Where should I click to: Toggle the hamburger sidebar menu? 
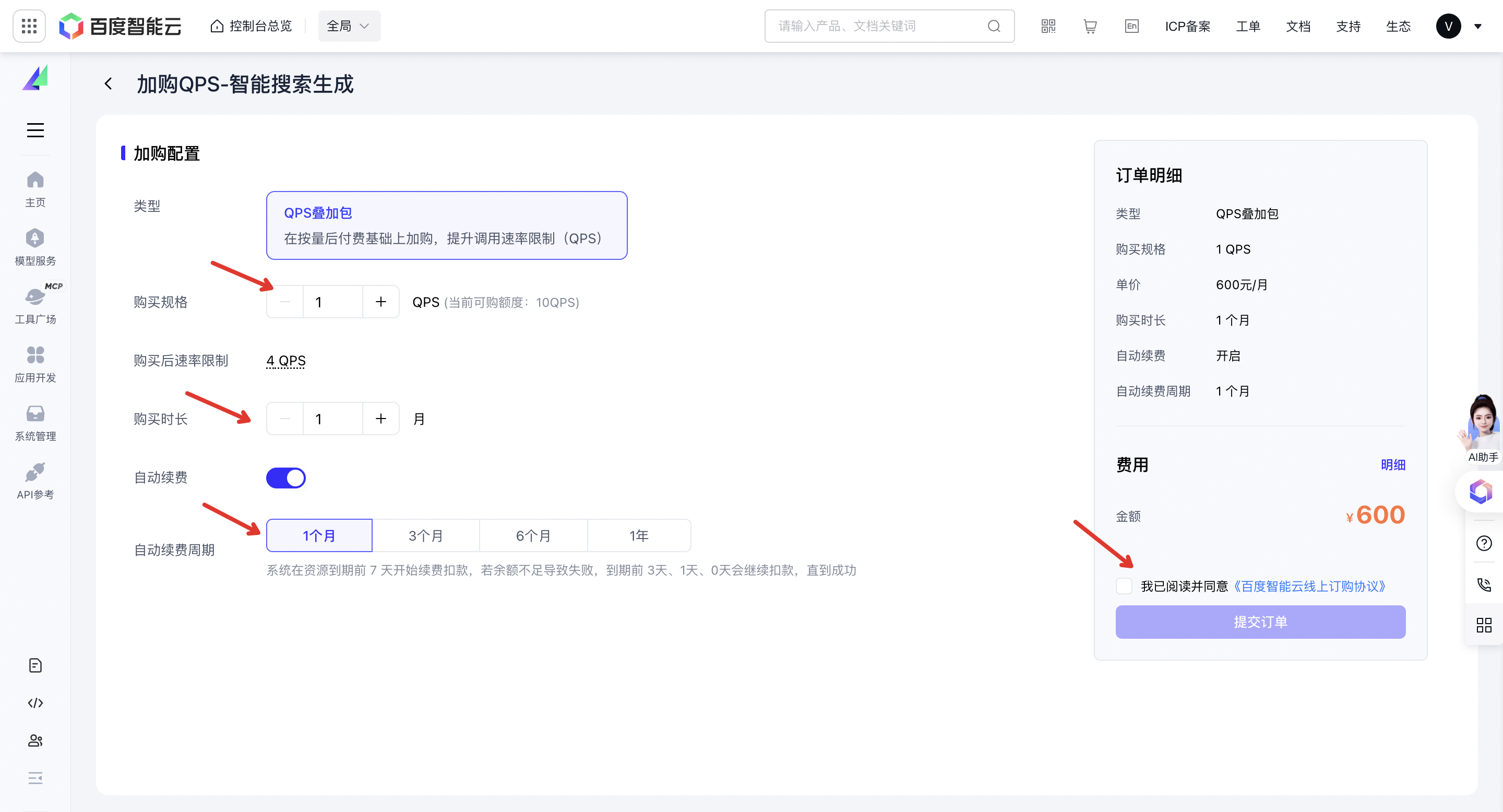35,130
